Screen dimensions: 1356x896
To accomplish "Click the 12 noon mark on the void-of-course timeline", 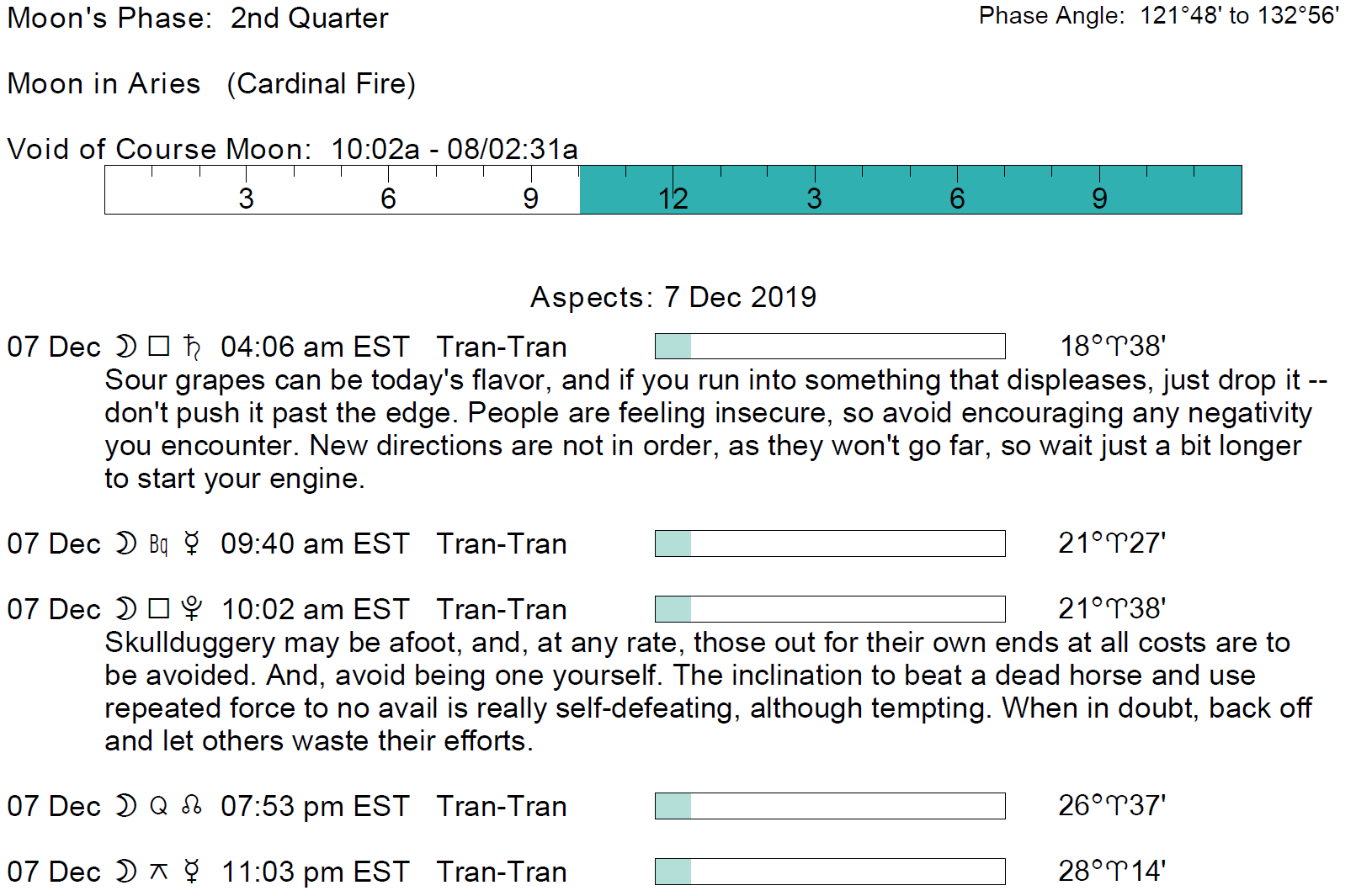I will click(x=673, y=199).
